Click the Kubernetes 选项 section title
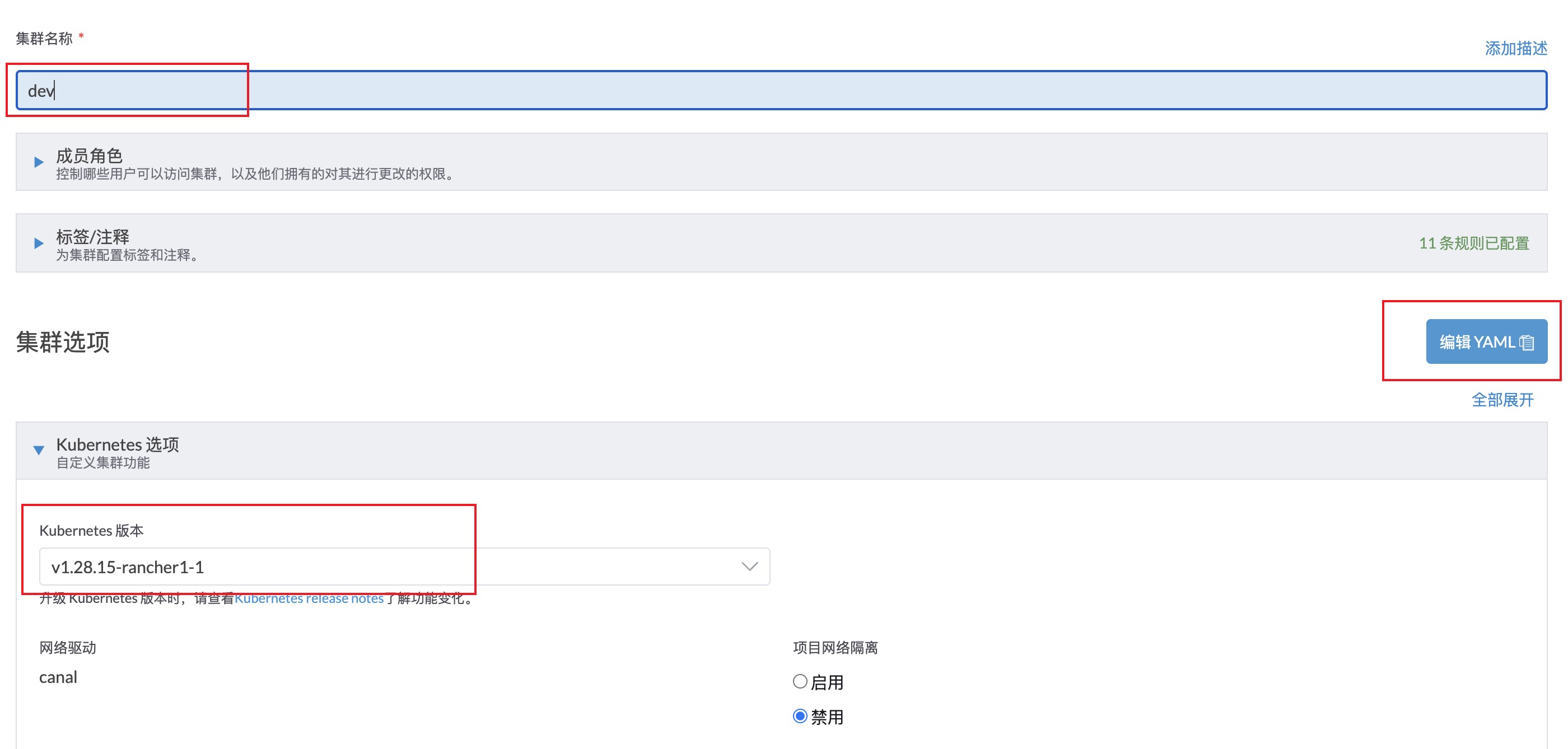The image size is (1568, 749). point(118,444)
